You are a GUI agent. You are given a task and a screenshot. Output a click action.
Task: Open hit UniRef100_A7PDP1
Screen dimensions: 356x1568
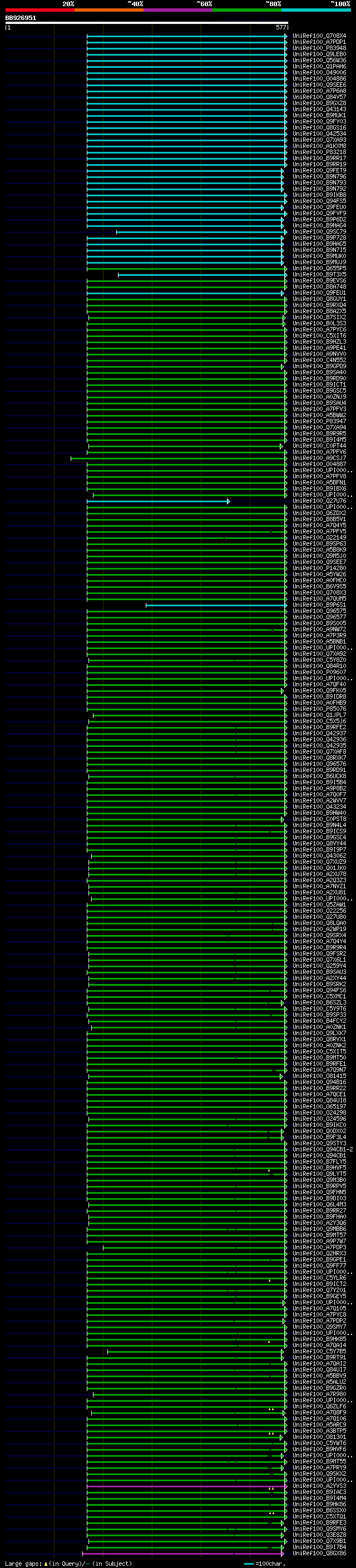319,43
